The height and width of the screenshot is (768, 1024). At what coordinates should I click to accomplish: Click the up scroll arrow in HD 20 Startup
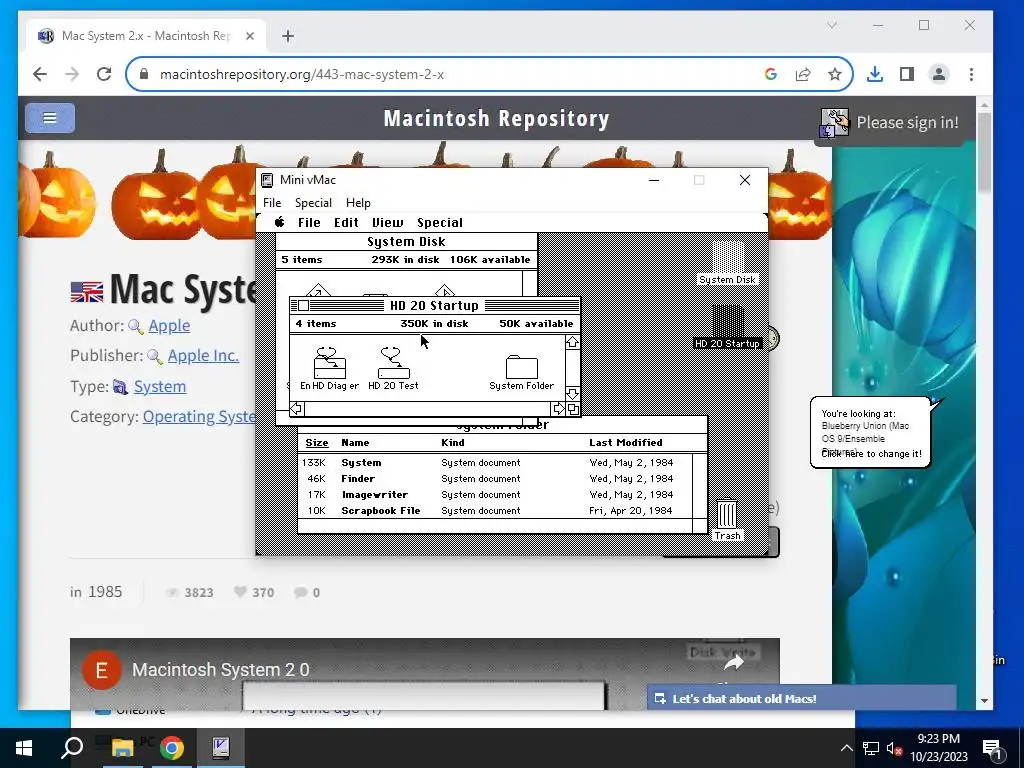point(573,342)
